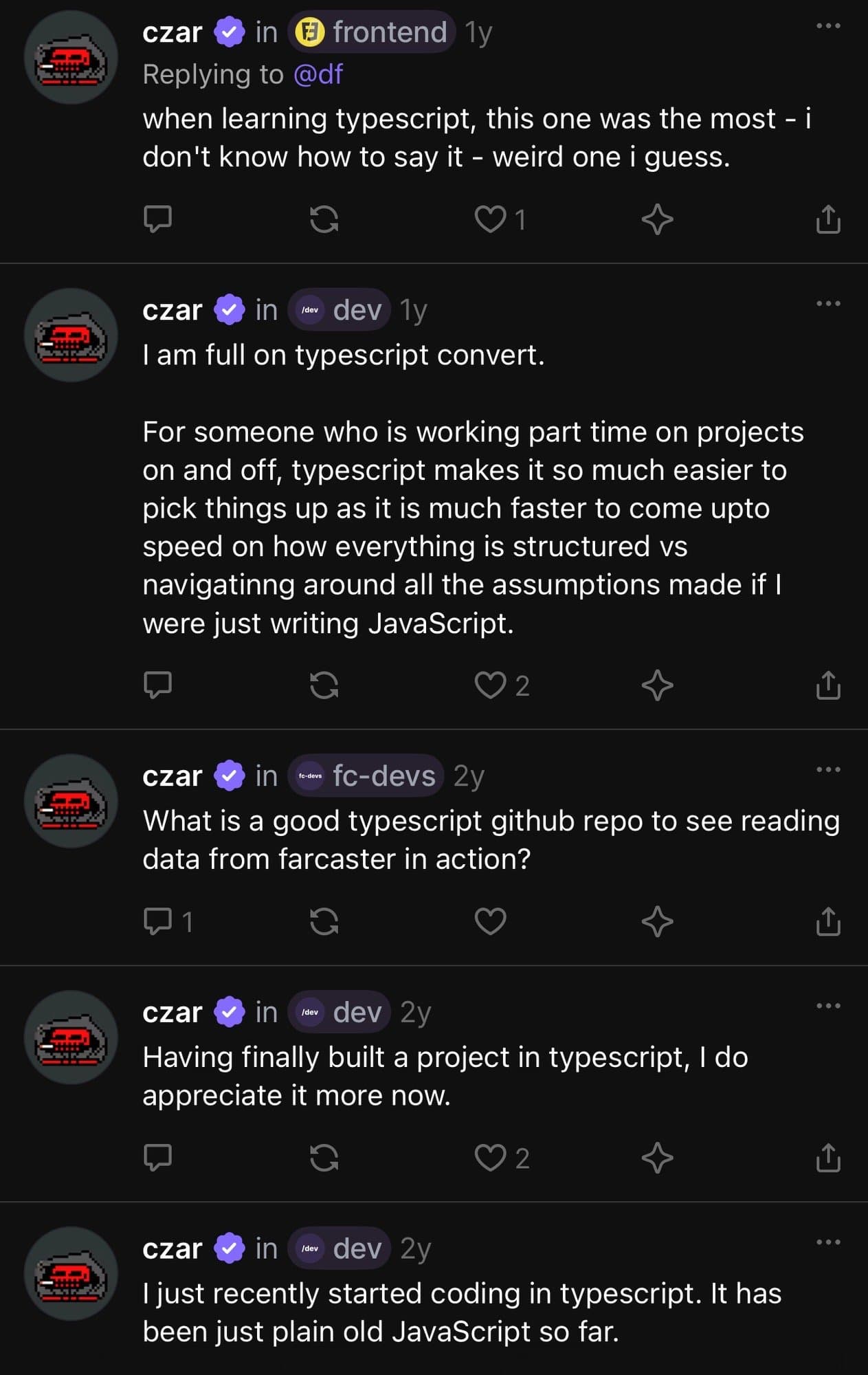The image size is (868, 1375).
Task: Open the three-dot menu on the fc-devs cast
Action: coord(828,770)
